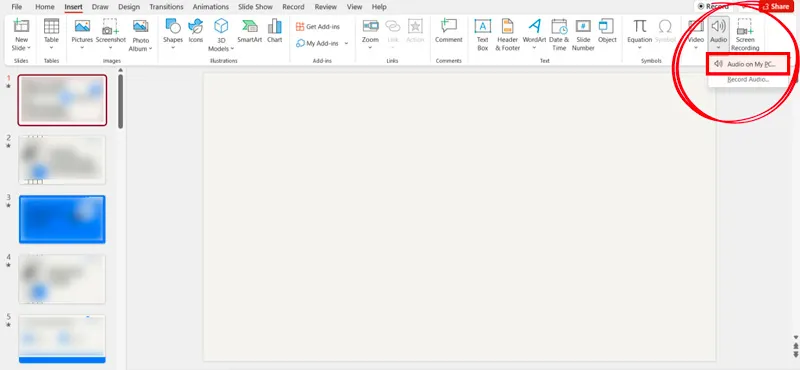Click the empty slide canvas
Image resolution: width=800 pixels, height=370 pixels.
click(459, 217)
